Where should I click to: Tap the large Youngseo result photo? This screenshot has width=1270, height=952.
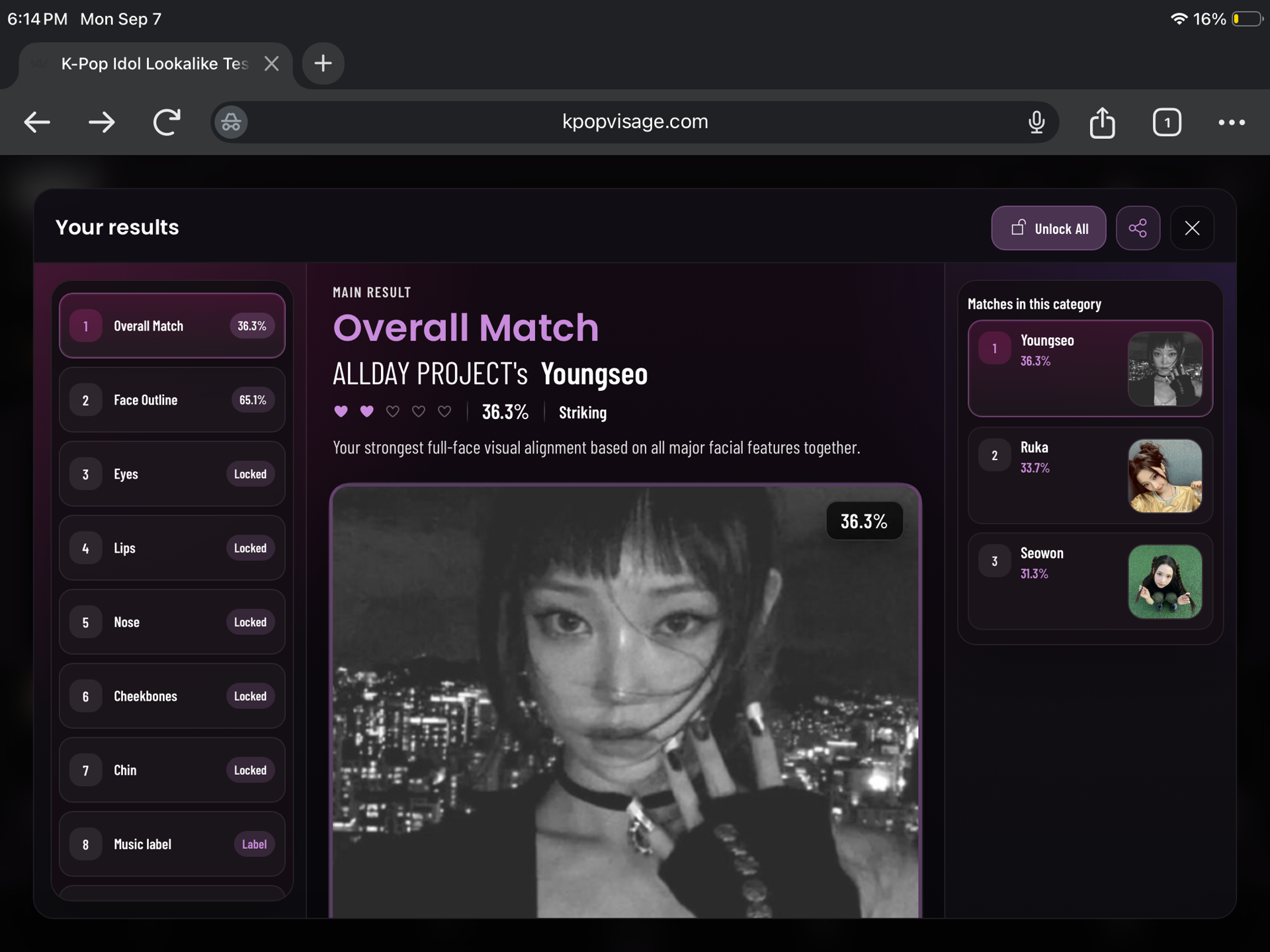click(626, 701)
